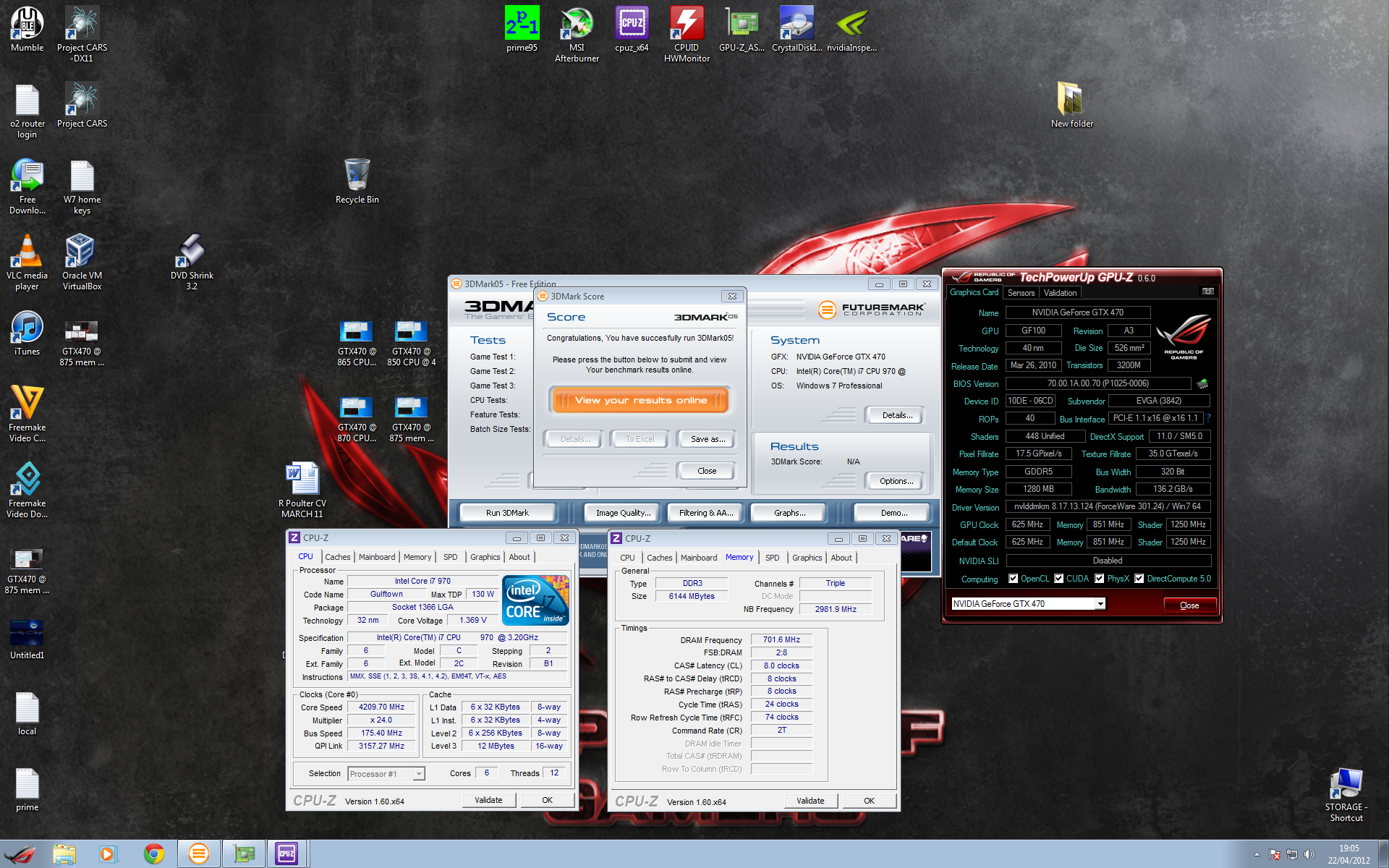Open Google Chrome from the taskbar
This screenshot has width=1389, height=868.
153,854
